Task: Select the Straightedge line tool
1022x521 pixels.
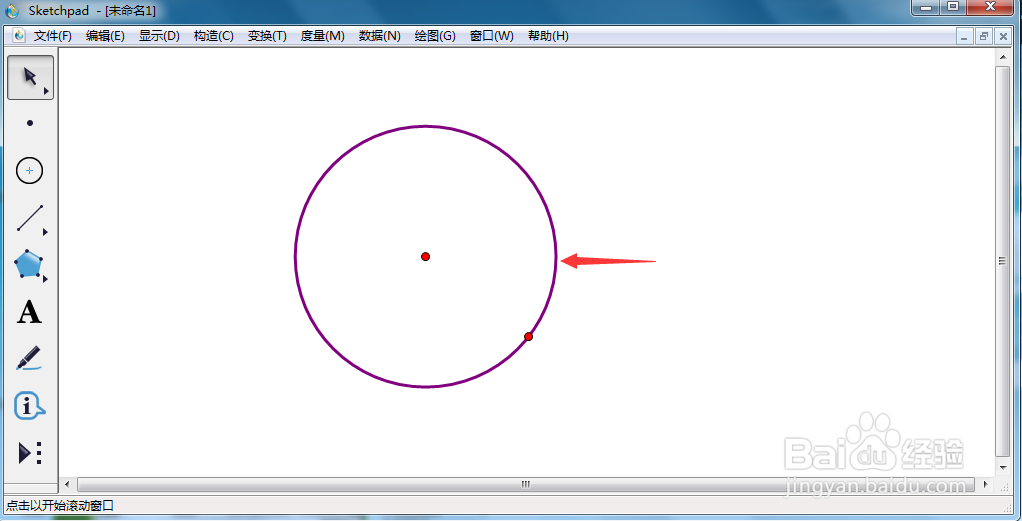Action: pyautogui.click(x=30, y=218)
